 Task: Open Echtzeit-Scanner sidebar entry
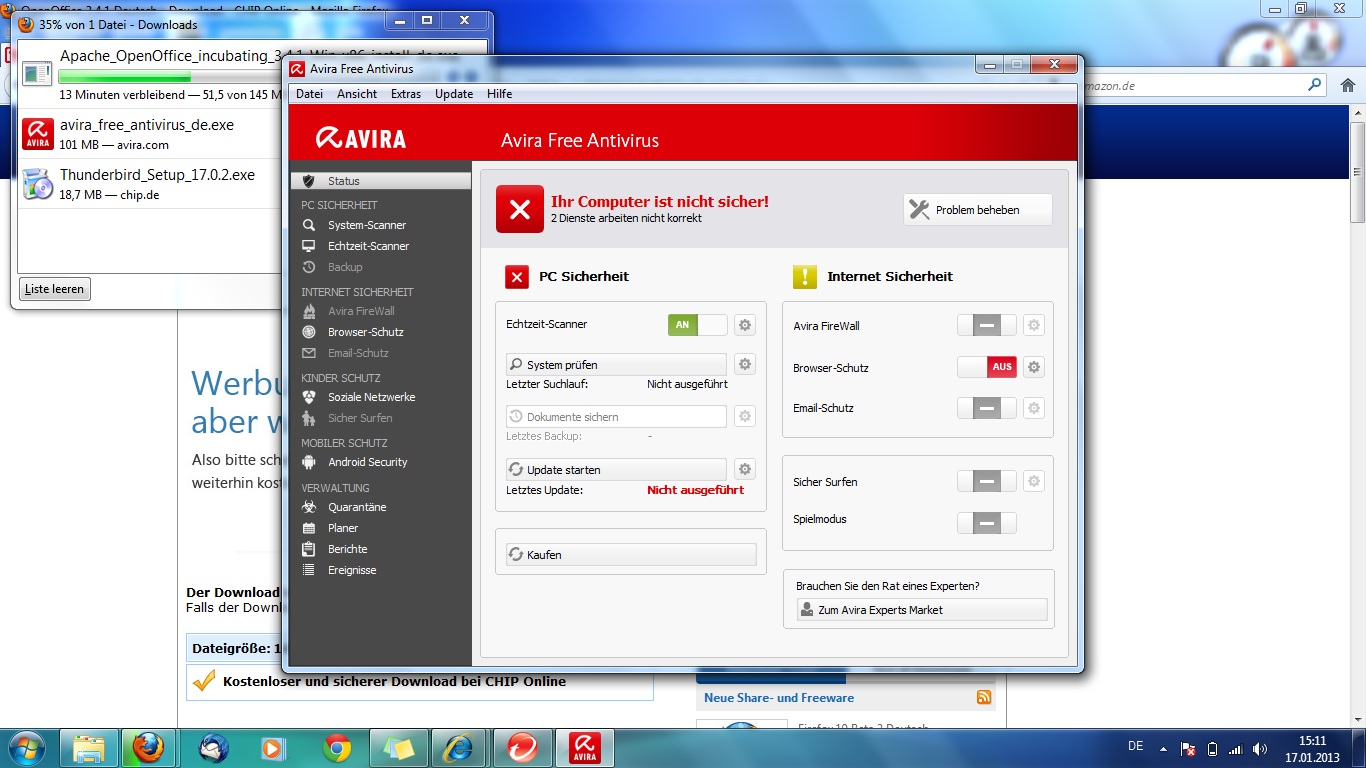(368, 246)
